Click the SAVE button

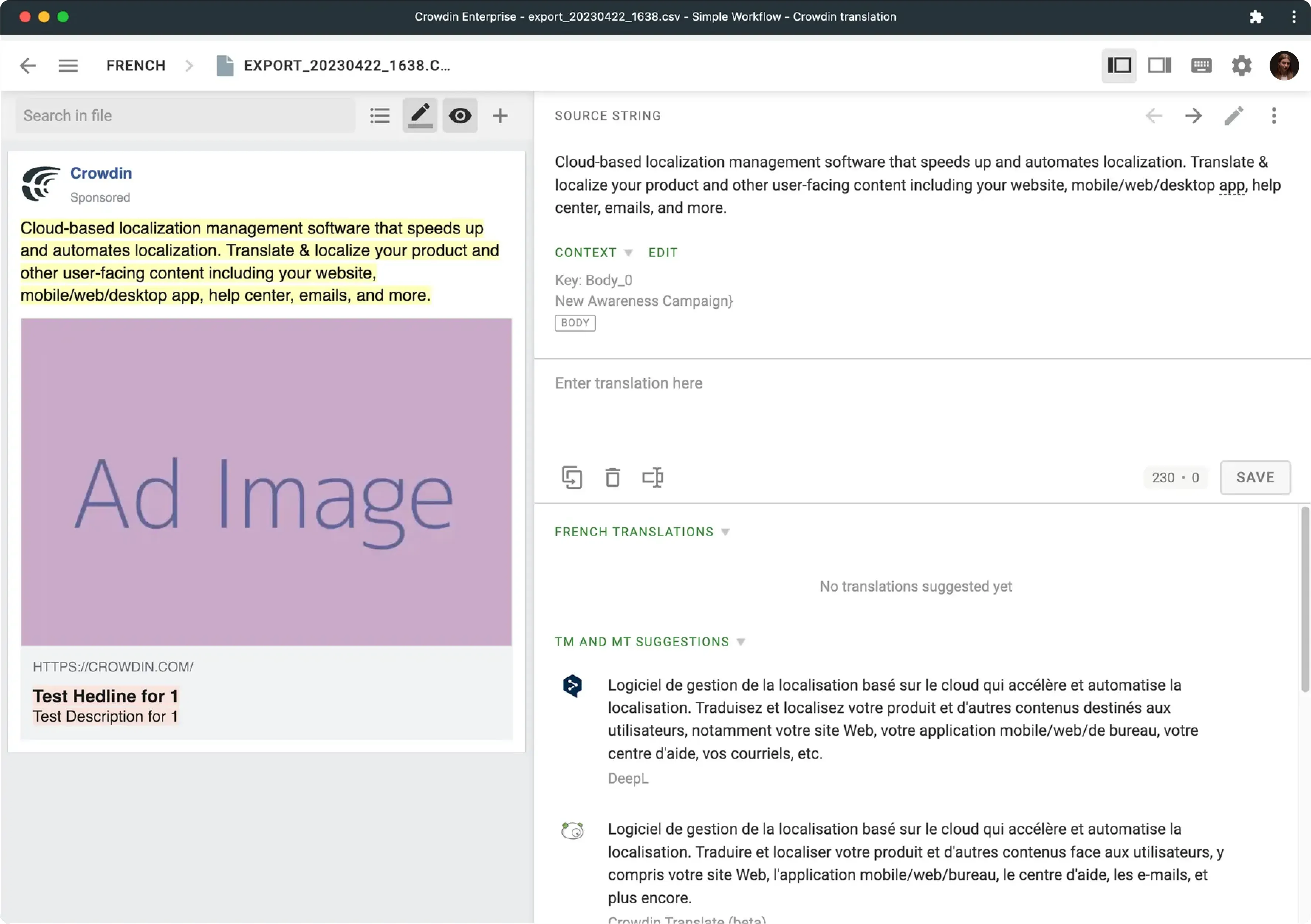pos(1255,478)
